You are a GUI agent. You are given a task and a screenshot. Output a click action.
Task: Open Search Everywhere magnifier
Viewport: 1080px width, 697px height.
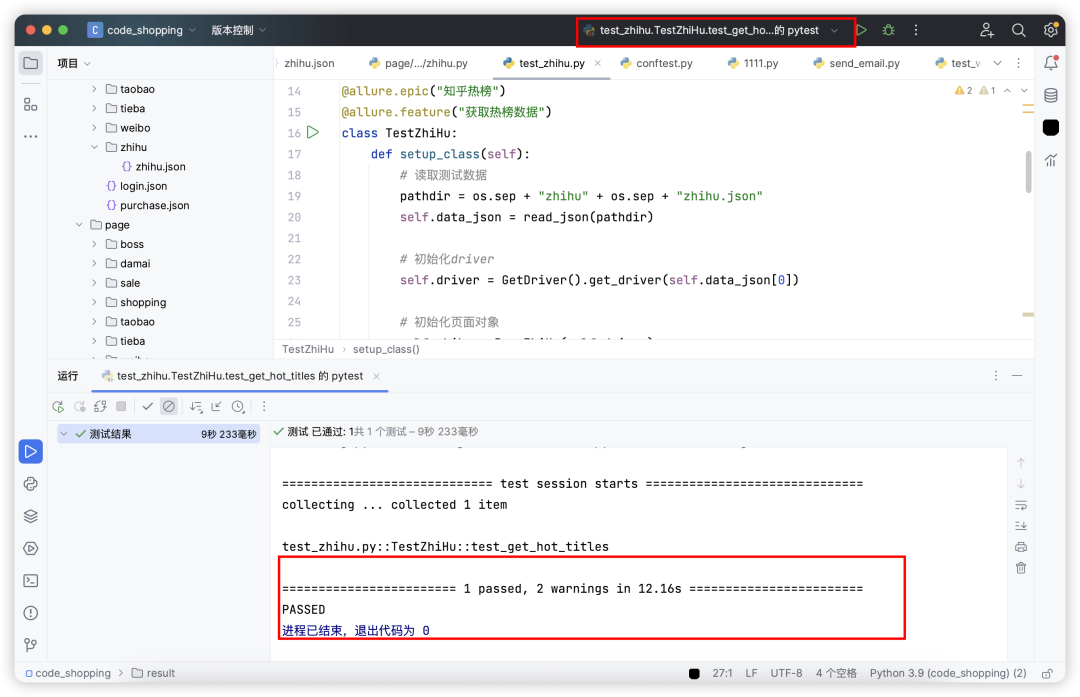pos(1018,30)
